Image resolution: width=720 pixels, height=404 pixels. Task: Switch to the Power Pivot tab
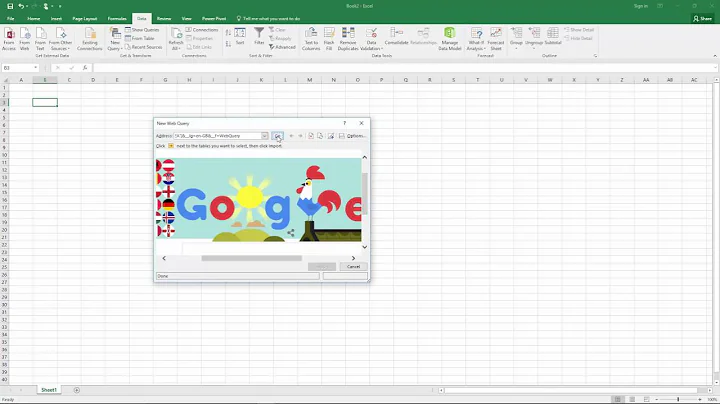214,19
